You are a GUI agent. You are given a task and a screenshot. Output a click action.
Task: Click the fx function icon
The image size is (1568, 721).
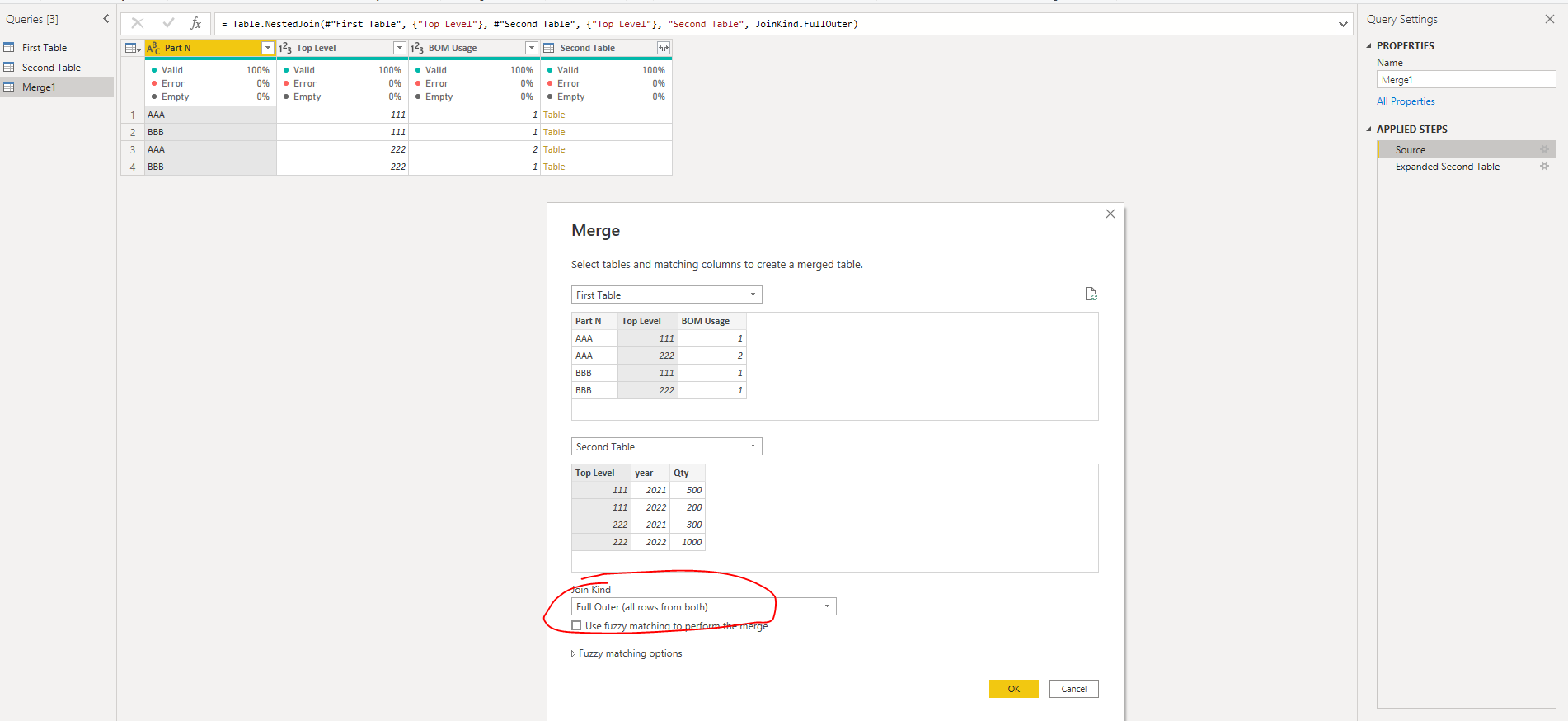tap(196, 24)
